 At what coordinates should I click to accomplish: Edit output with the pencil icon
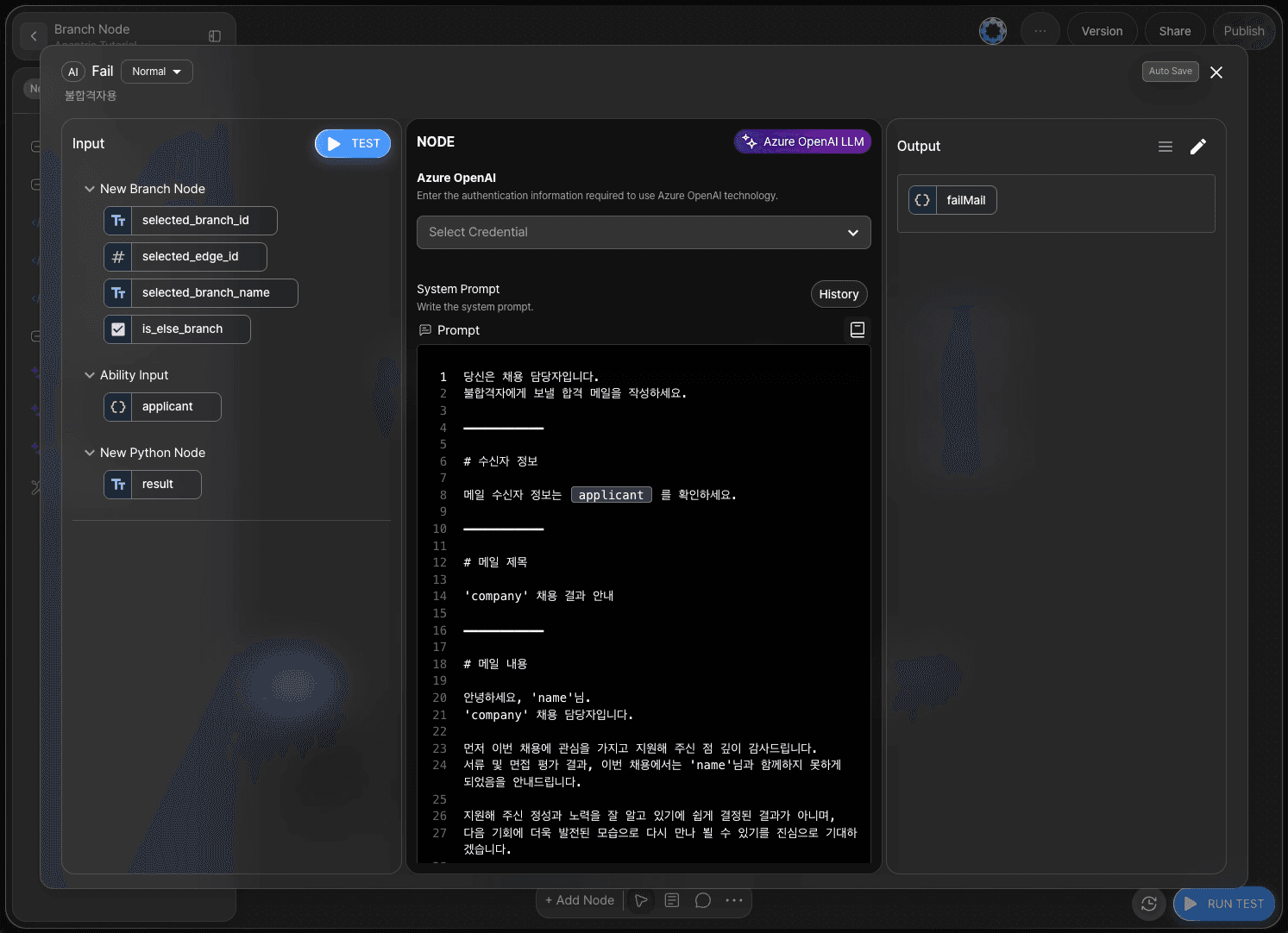pyautogui.click(x=1198, y=147)
